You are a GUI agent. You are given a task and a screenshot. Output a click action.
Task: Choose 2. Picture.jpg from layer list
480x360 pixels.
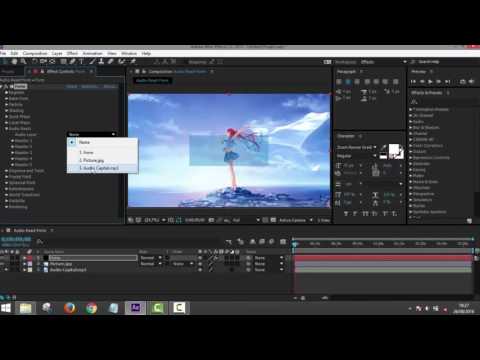tap(102, 160)
